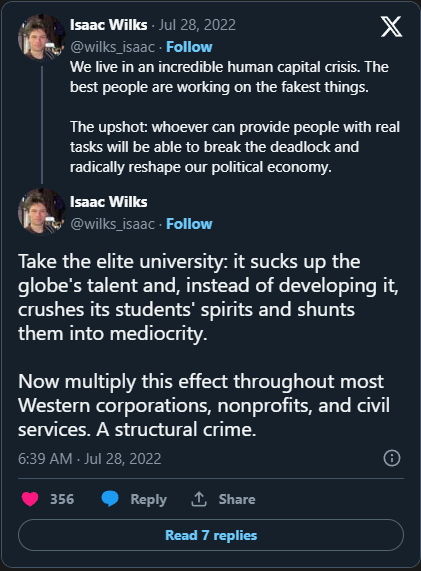This screenshot has width=421, height=571.
Task: Open the tweet info circle icon
Action: tap(392, 458)
